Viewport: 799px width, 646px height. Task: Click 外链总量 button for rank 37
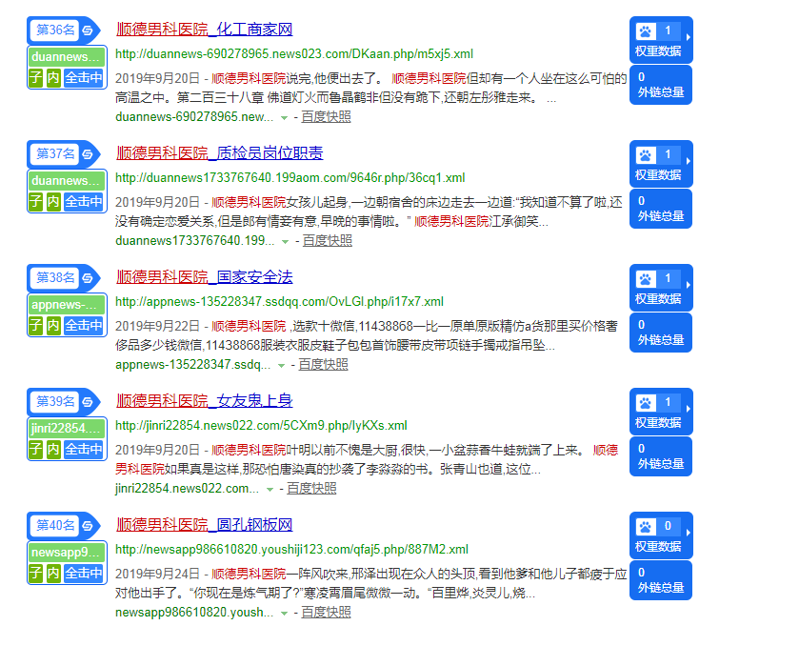[661, 209]
